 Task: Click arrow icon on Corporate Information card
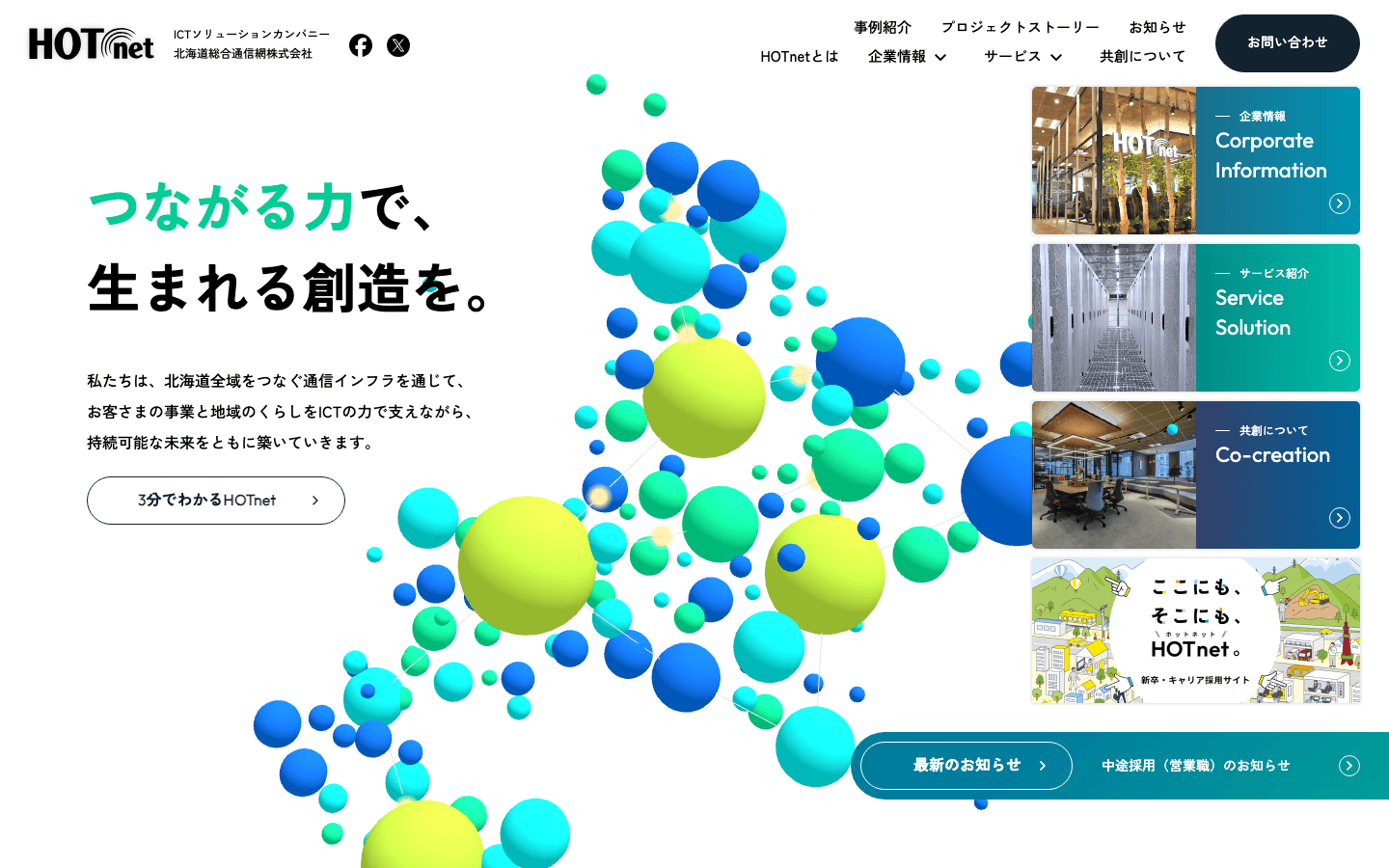point(1340,203)
